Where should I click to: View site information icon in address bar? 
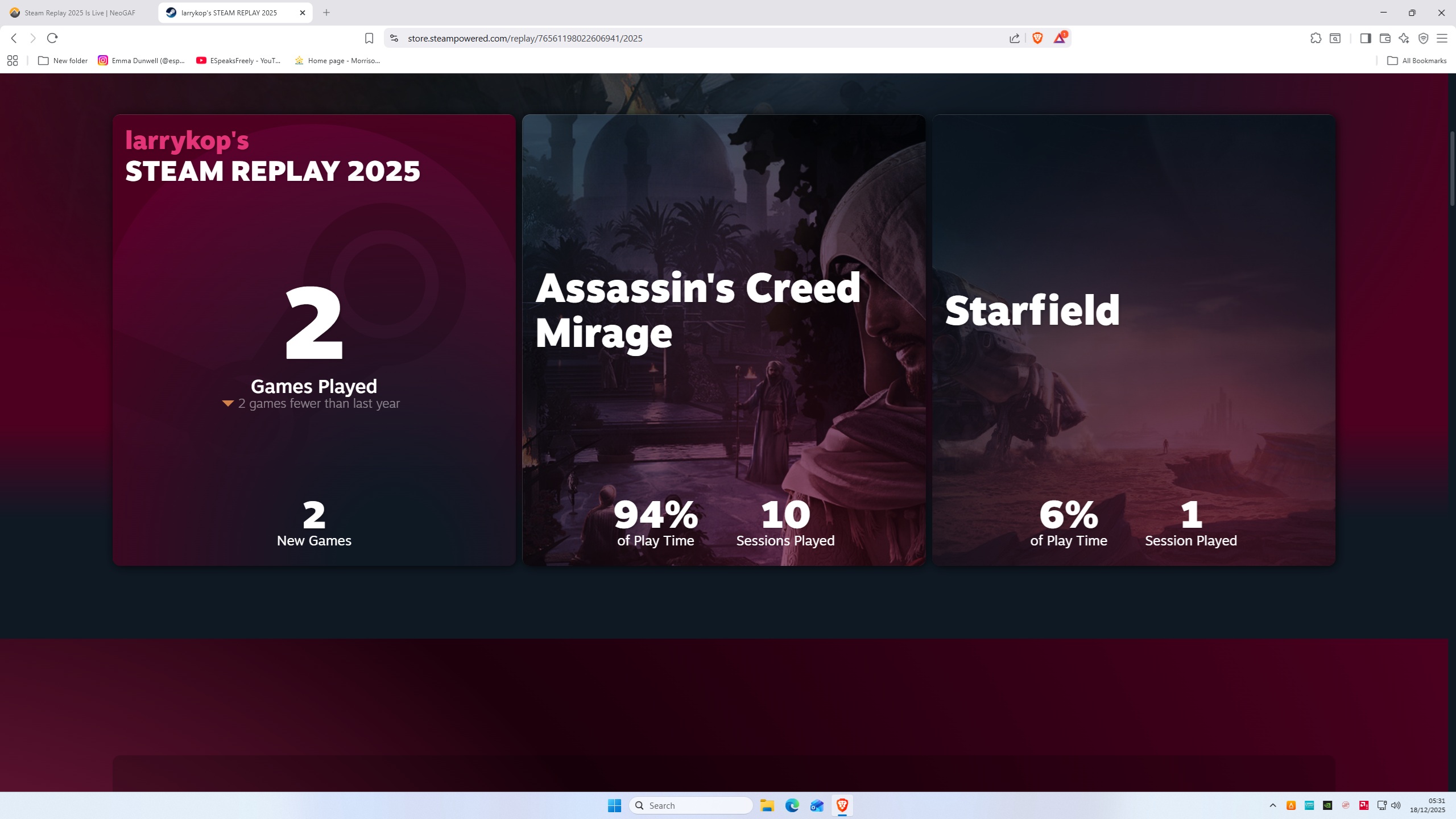click(x=394, y=38)
